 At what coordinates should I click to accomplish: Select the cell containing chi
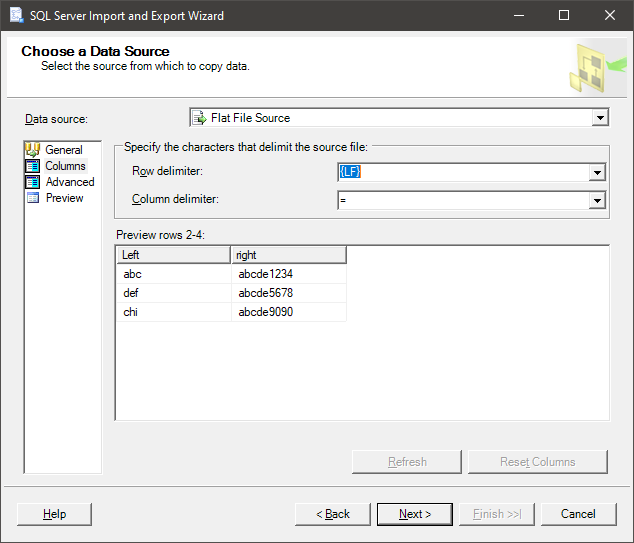point(174,312)
